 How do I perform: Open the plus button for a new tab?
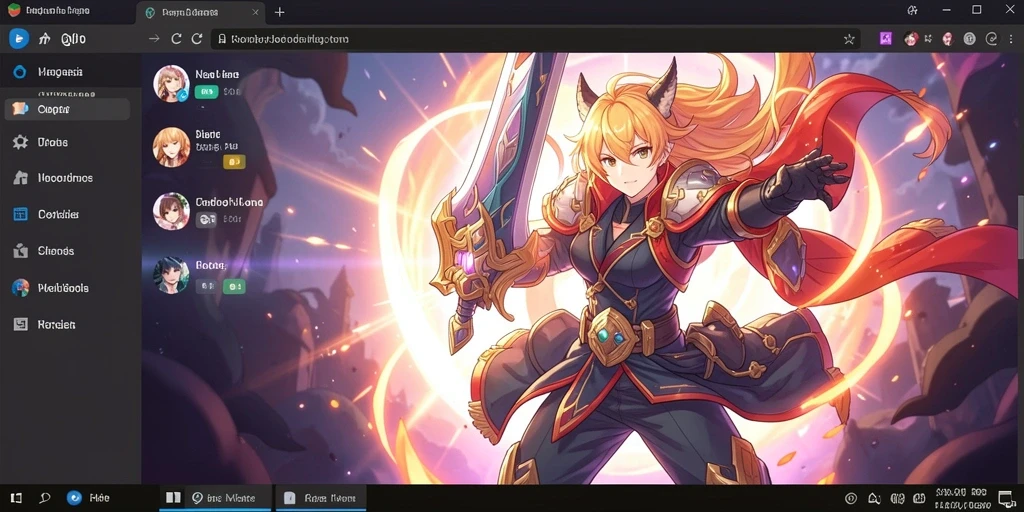(280, 12)
